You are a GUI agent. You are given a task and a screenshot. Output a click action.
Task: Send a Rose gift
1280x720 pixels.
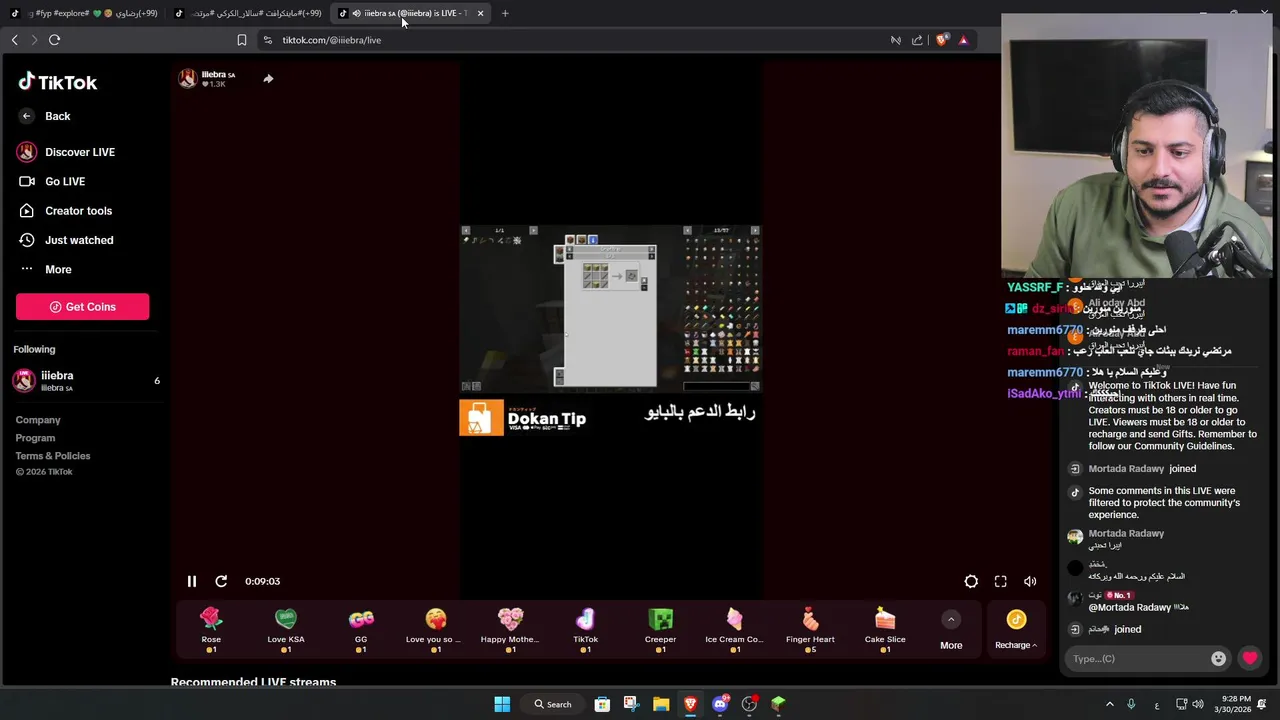[211, 630]
